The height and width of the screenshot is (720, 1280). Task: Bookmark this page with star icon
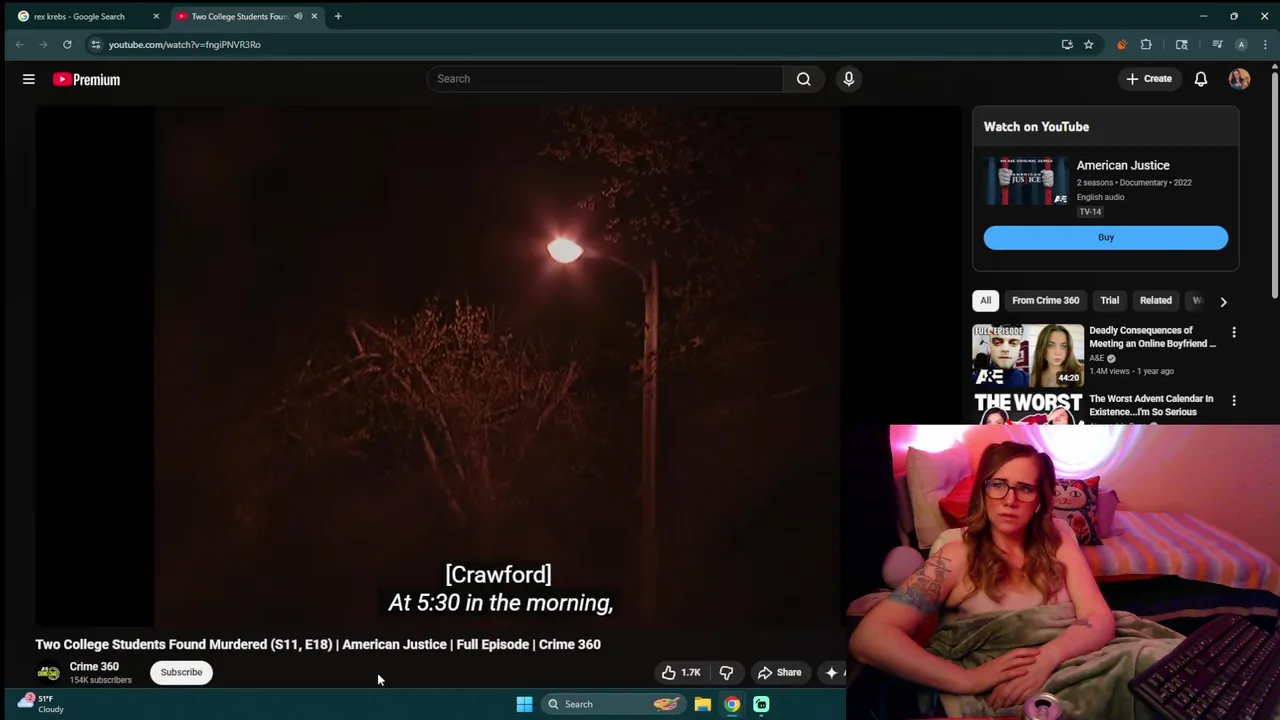coord(1088,44)
